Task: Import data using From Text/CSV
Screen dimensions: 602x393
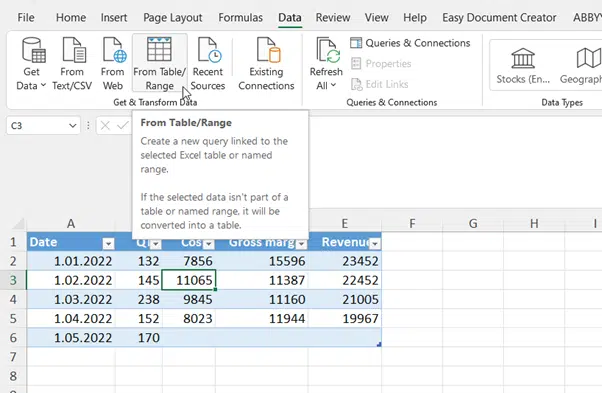Action: click(x=72, y=64)
